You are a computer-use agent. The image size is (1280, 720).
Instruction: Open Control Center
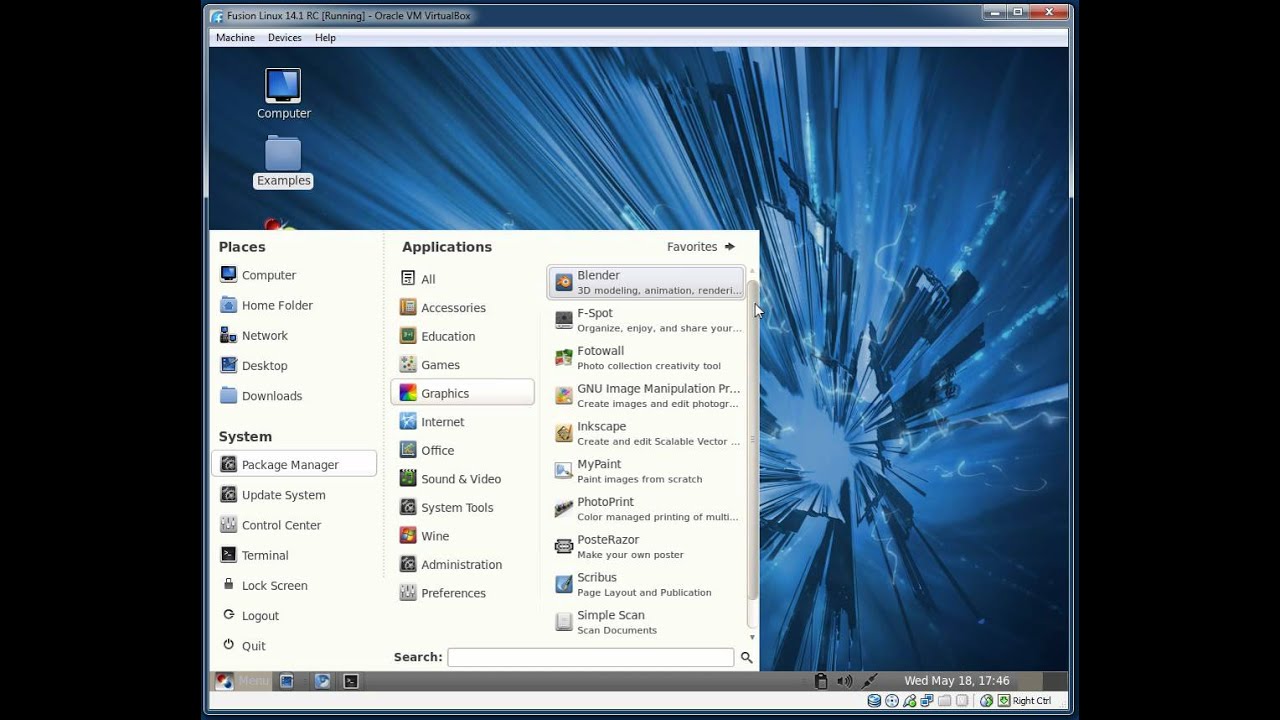294,525
